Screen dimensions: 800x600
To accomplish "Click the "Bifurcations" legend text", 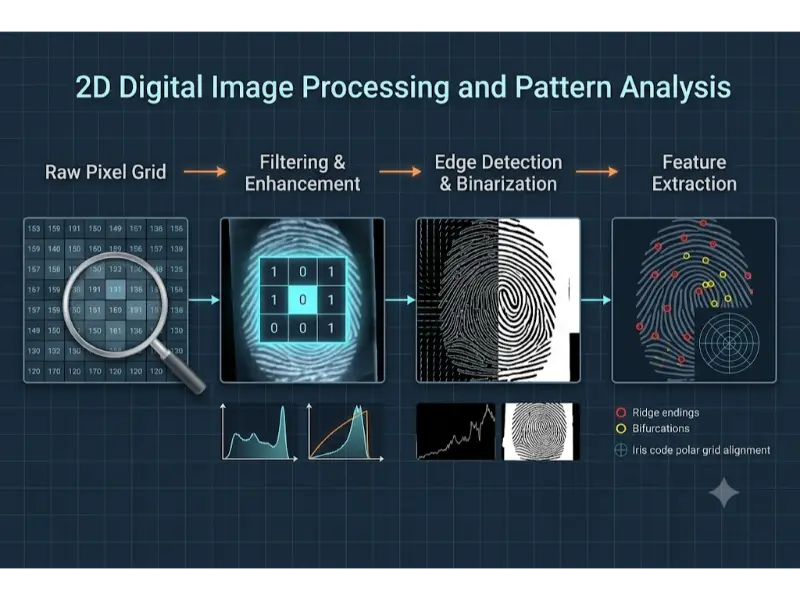I will click(661, 429).
